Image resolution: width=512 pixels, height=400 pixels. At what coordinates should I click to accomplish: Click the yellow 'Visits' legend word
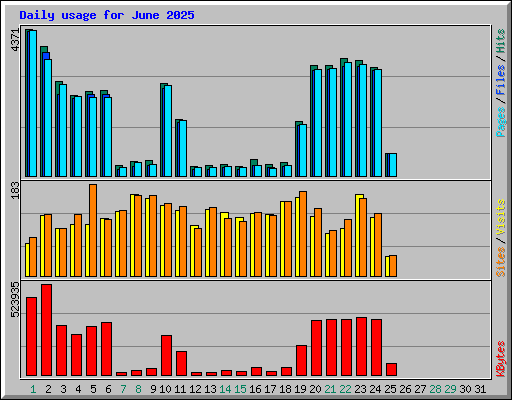[x=500, y=218]
